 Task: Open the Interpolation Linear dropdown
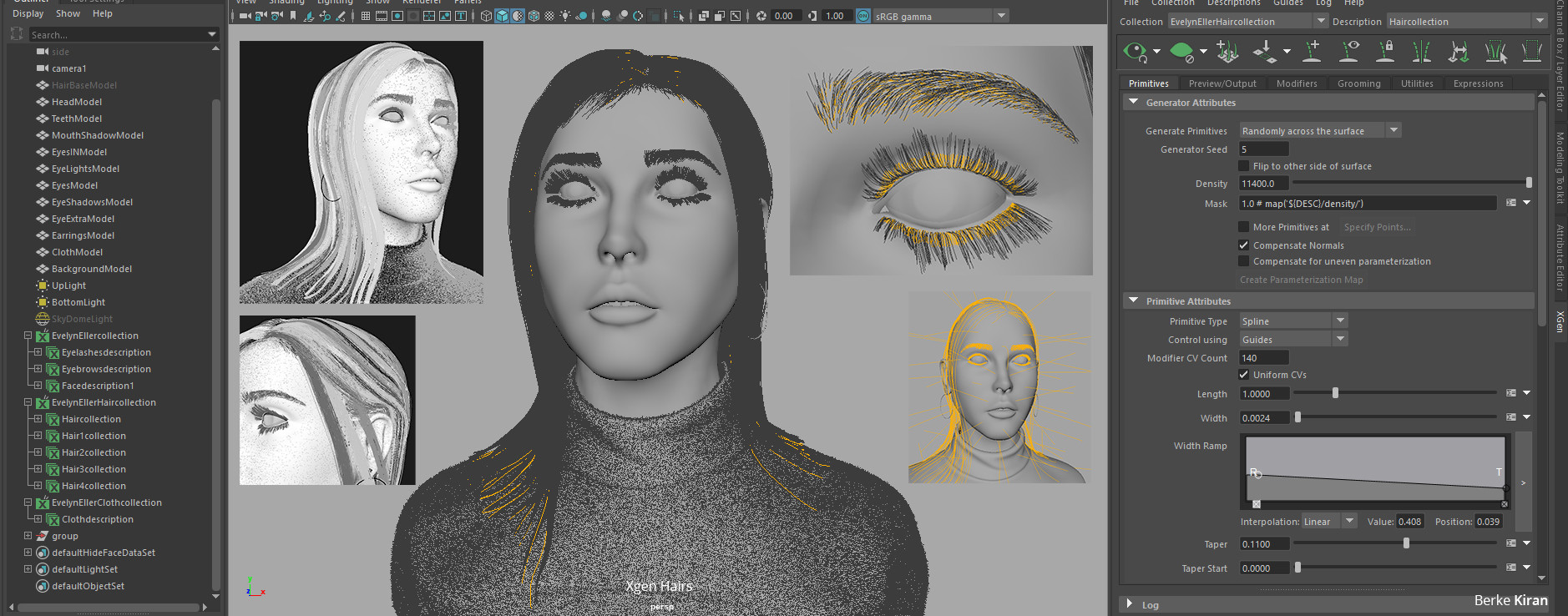coord(1330,522)
